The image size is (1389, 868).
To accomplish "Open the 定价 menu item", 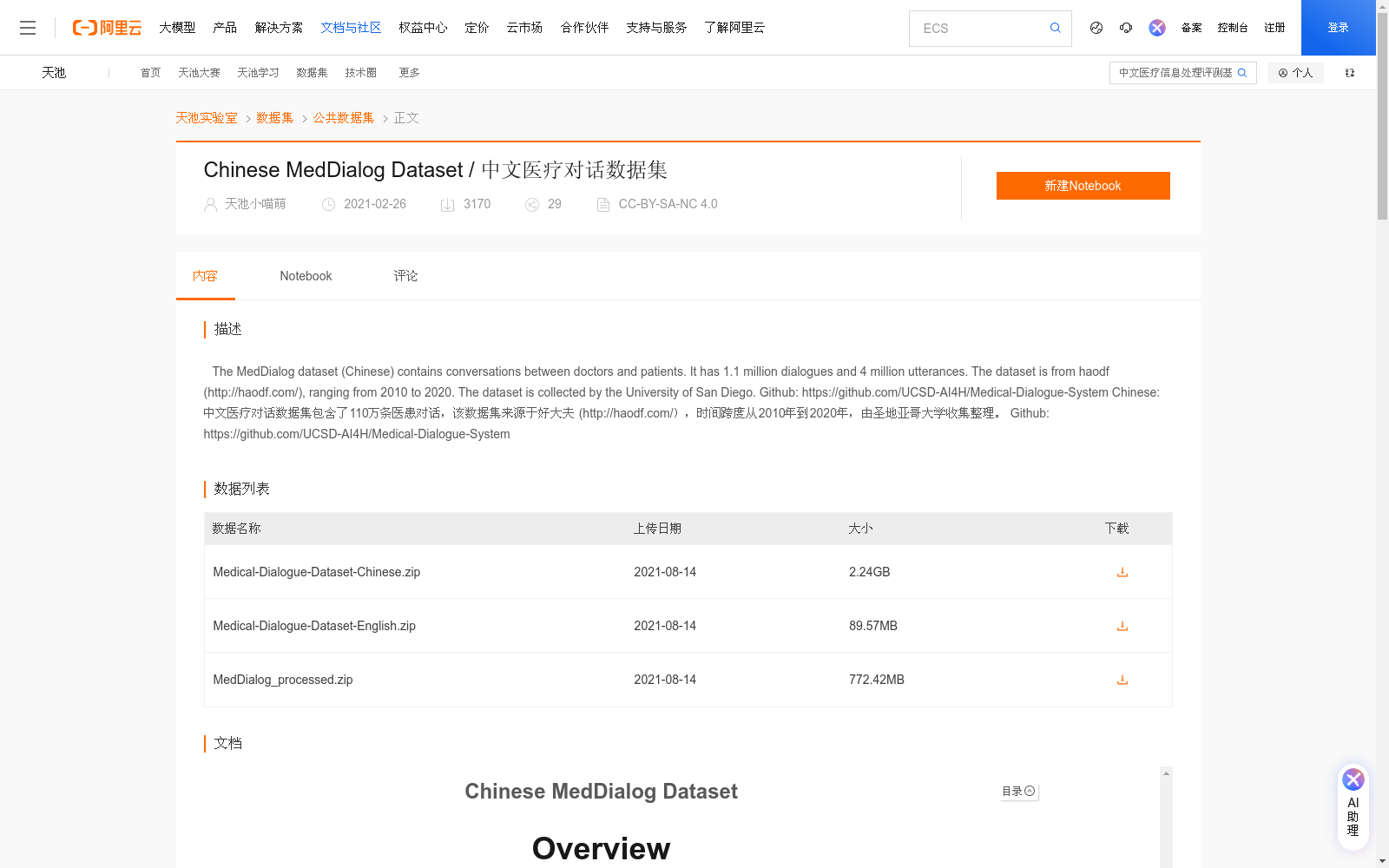I will tap(477, 28).
